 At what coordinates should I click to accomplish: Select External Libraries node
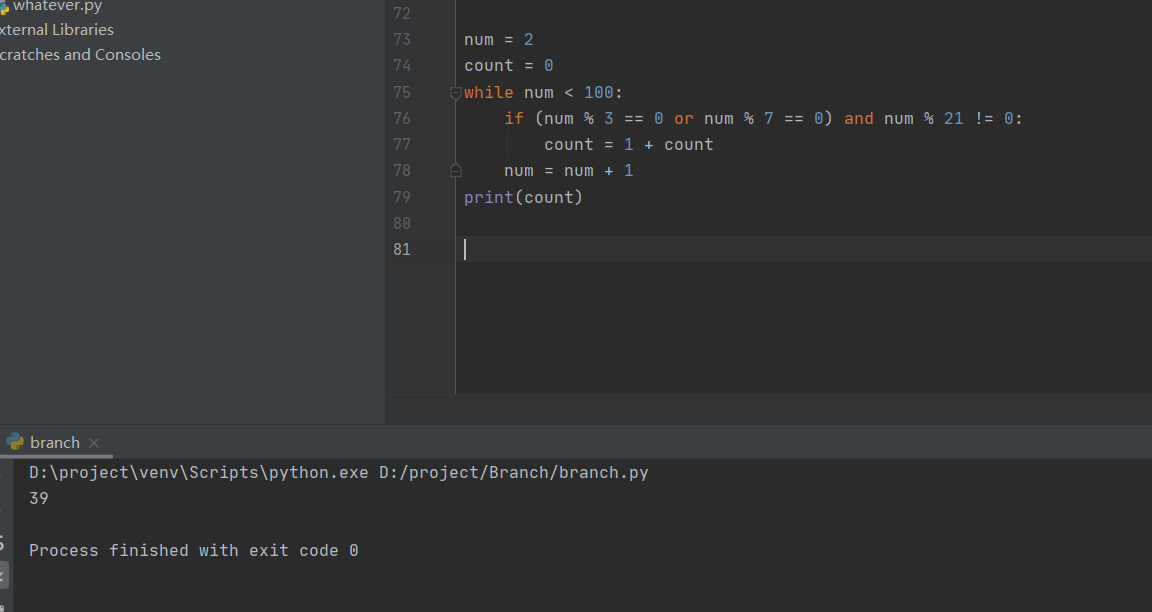coord(57,30)
